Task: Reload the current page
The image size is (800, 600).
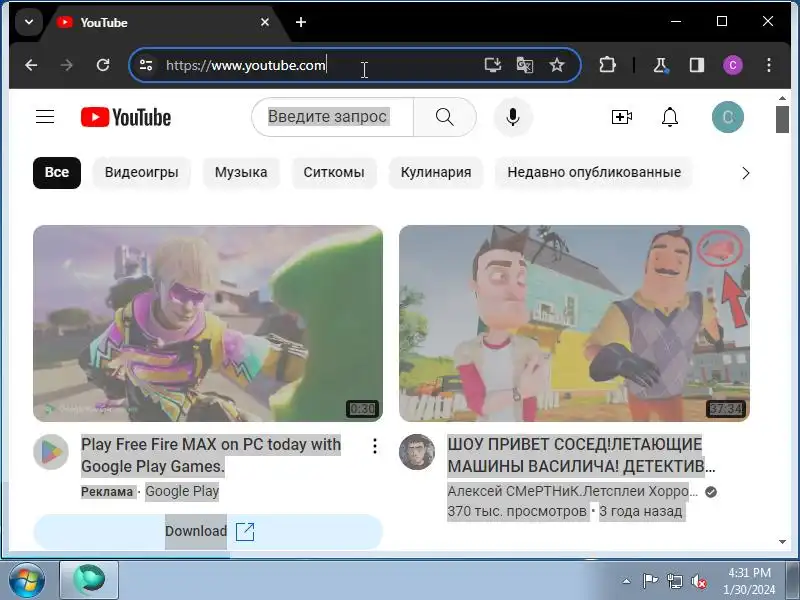Action: coord(103,65)
